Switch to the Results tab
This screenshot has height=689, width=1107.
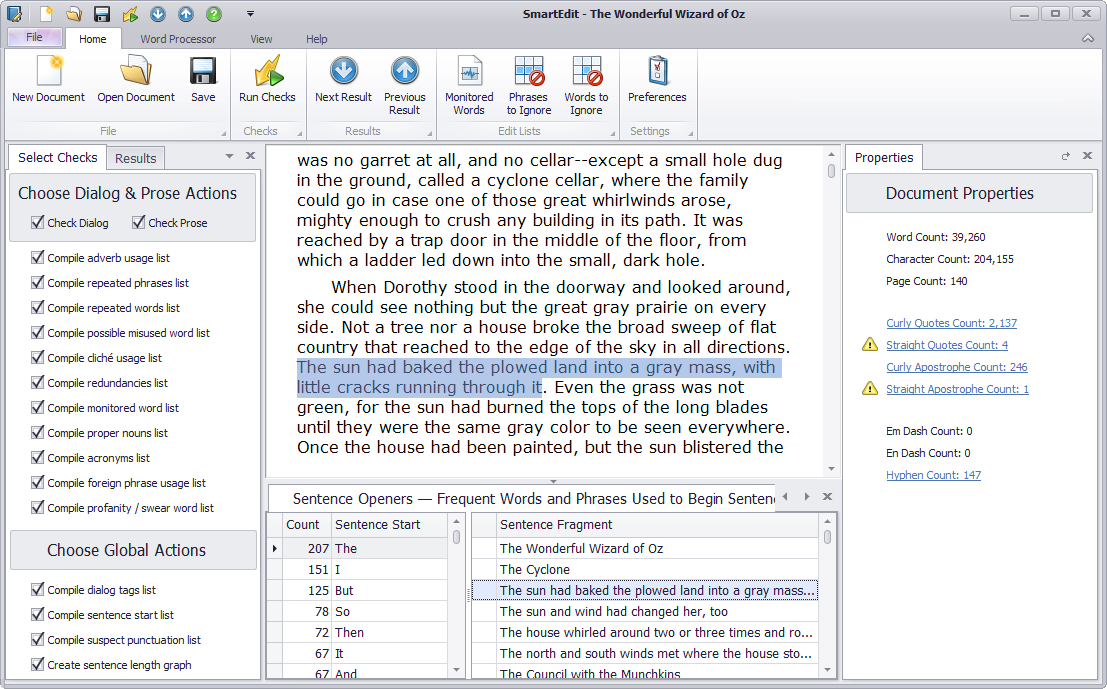click(x=135, y=157)
